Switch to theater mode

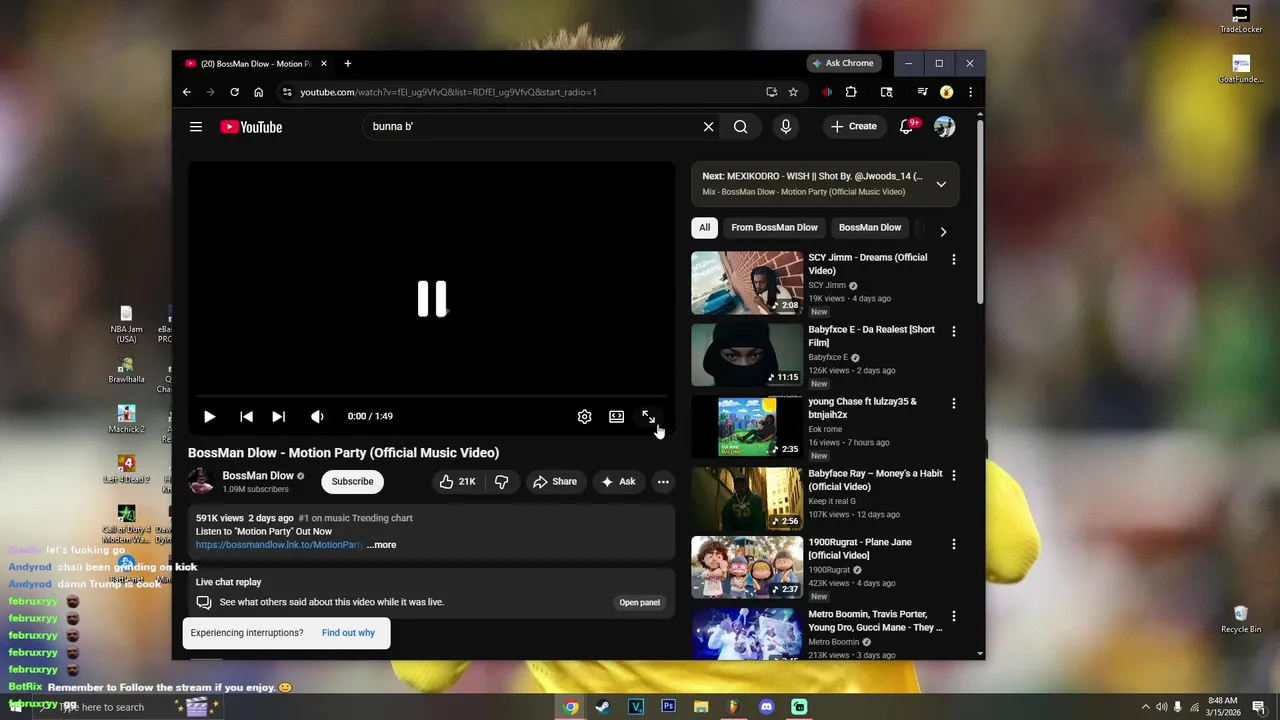point(617,416)
